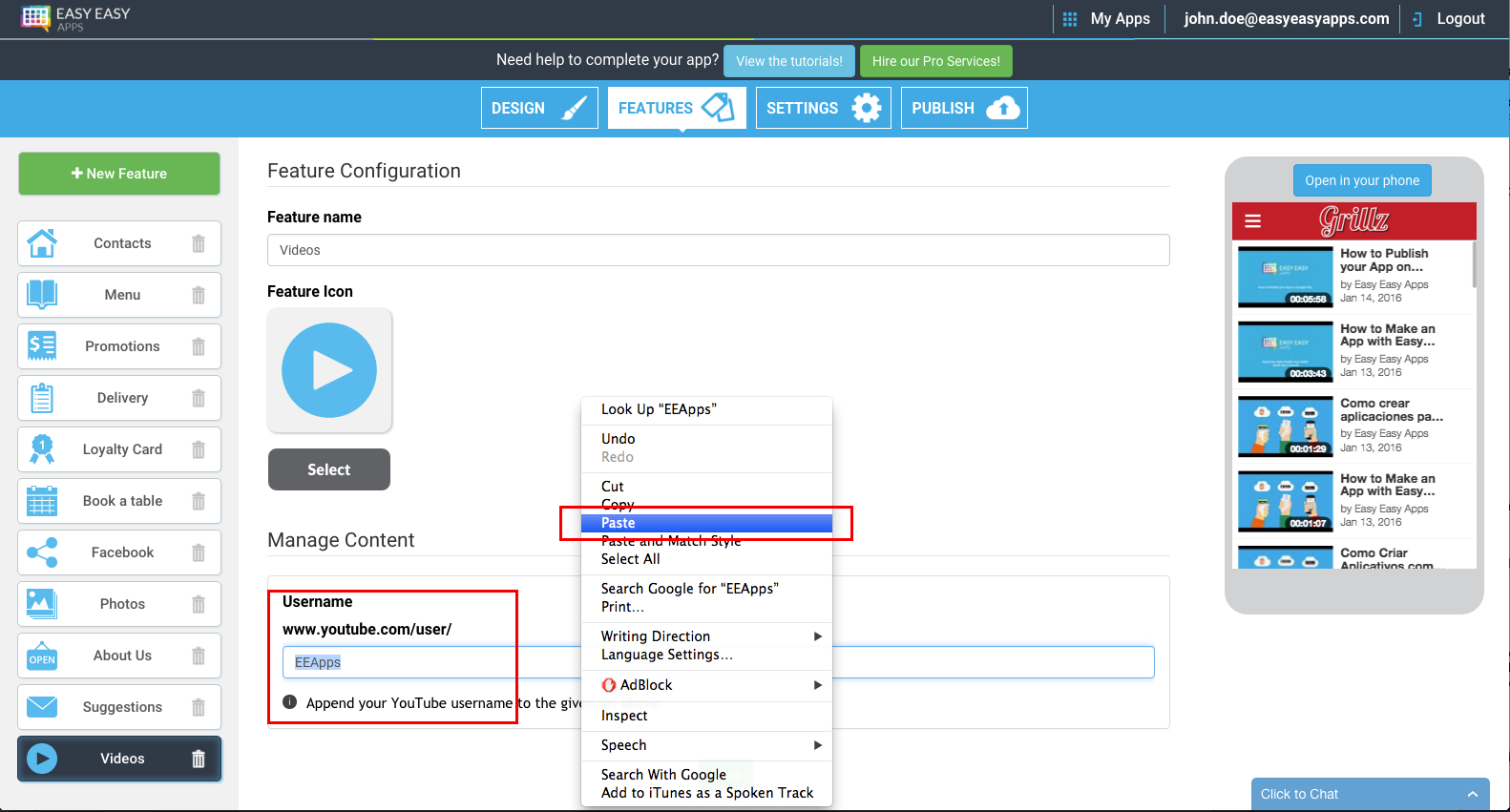Screen dimensions: 1510x812
Task: Select Look Up "EEApps" menu entry
Action: click(706, 409)
